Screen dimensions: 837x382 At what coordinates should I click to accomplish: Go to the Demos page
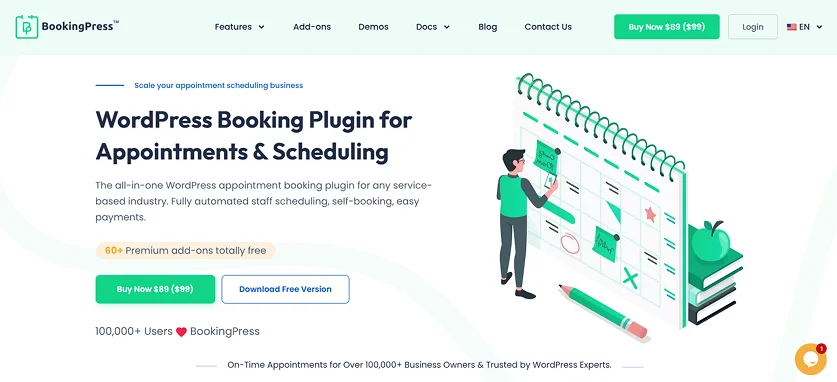pyautogui.click(x=373, y=27)
